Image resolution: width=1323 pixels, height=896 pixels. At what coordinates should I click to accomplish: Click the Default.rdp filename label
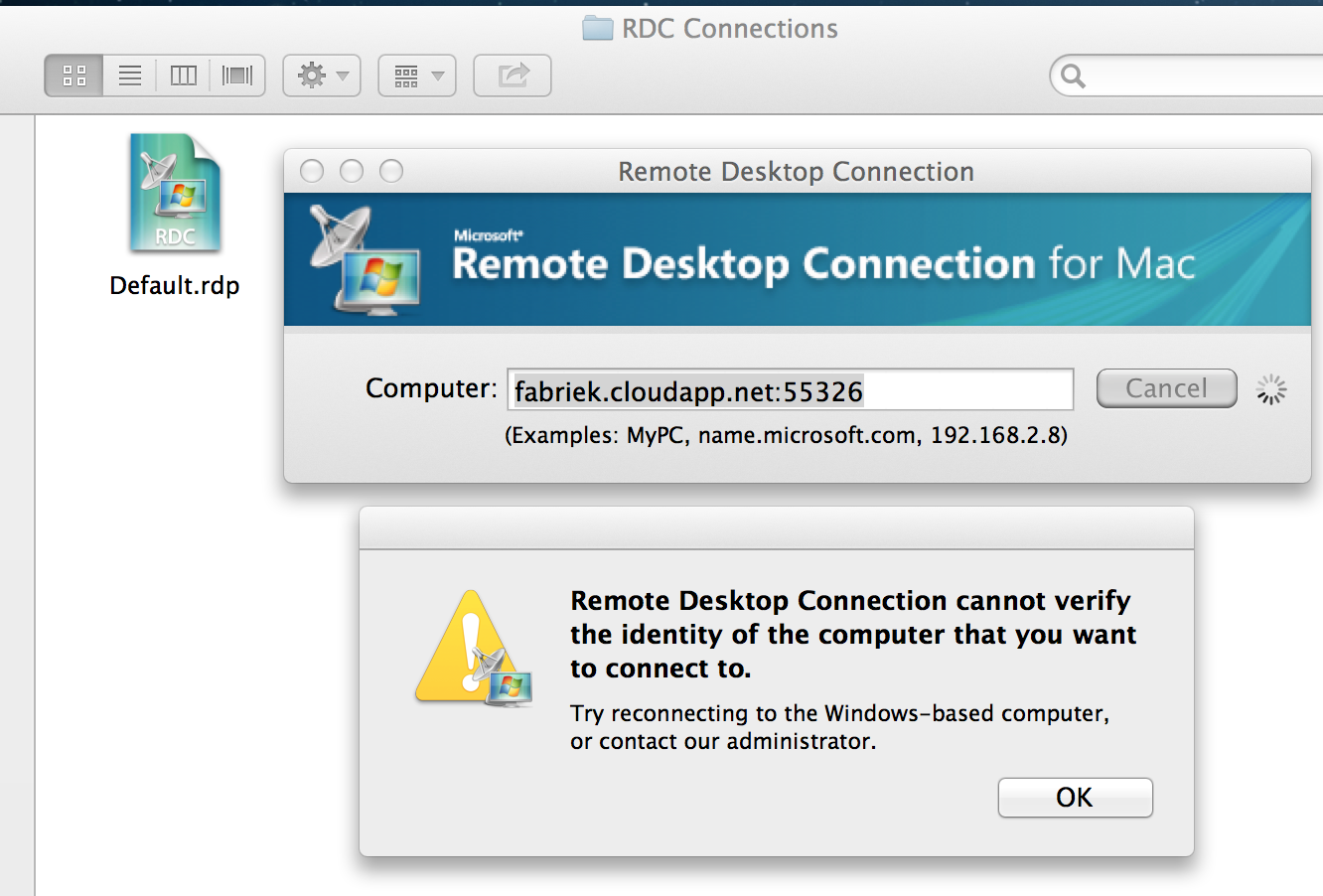[x=175, y=286]
